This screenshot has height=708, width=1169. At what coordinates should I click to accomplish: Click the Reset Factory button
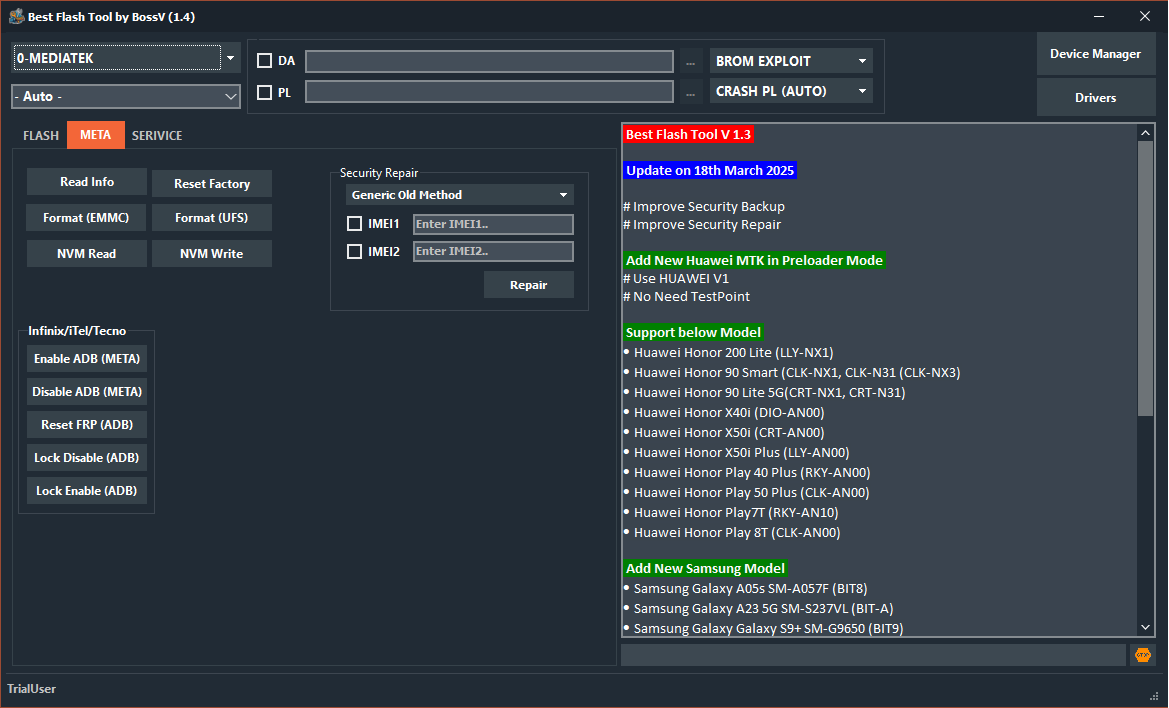pos(212,183)
